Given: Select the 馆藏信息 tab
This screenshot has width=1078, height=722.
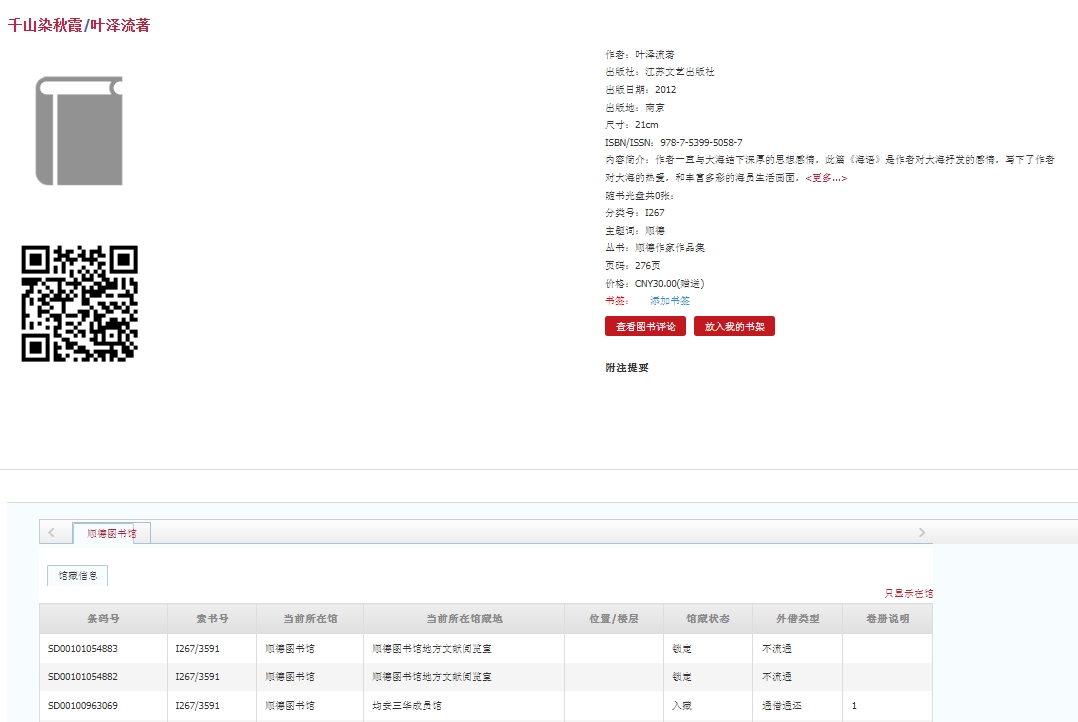Looking at the screenshot, I should [78, 576].
